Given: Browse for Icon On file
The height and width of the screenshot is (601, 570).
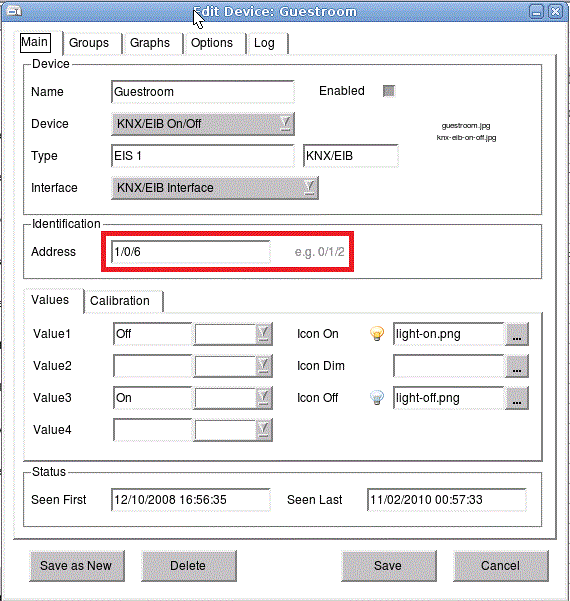Looking at the screenshot, I should point(517,334).
